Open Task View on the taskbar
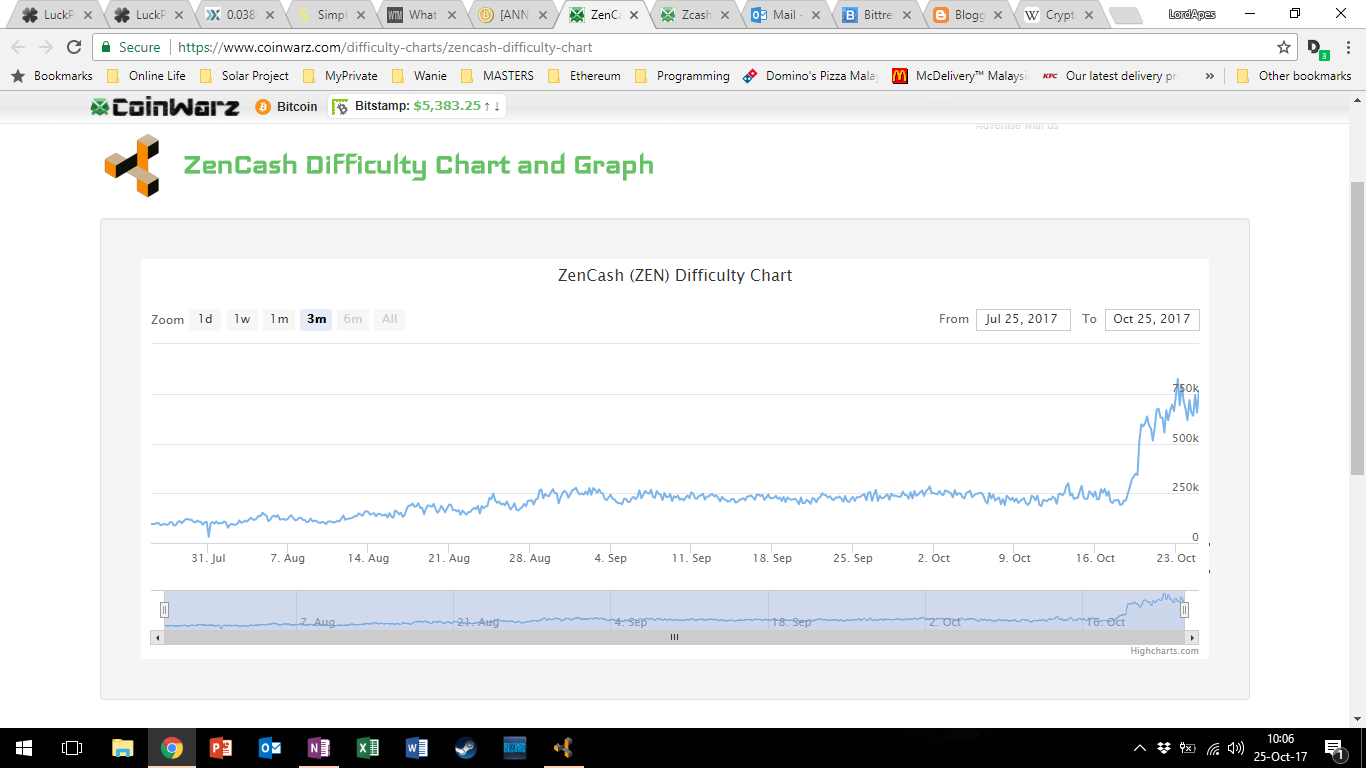The image size is (1366, 768). click(x=72, y=747)
